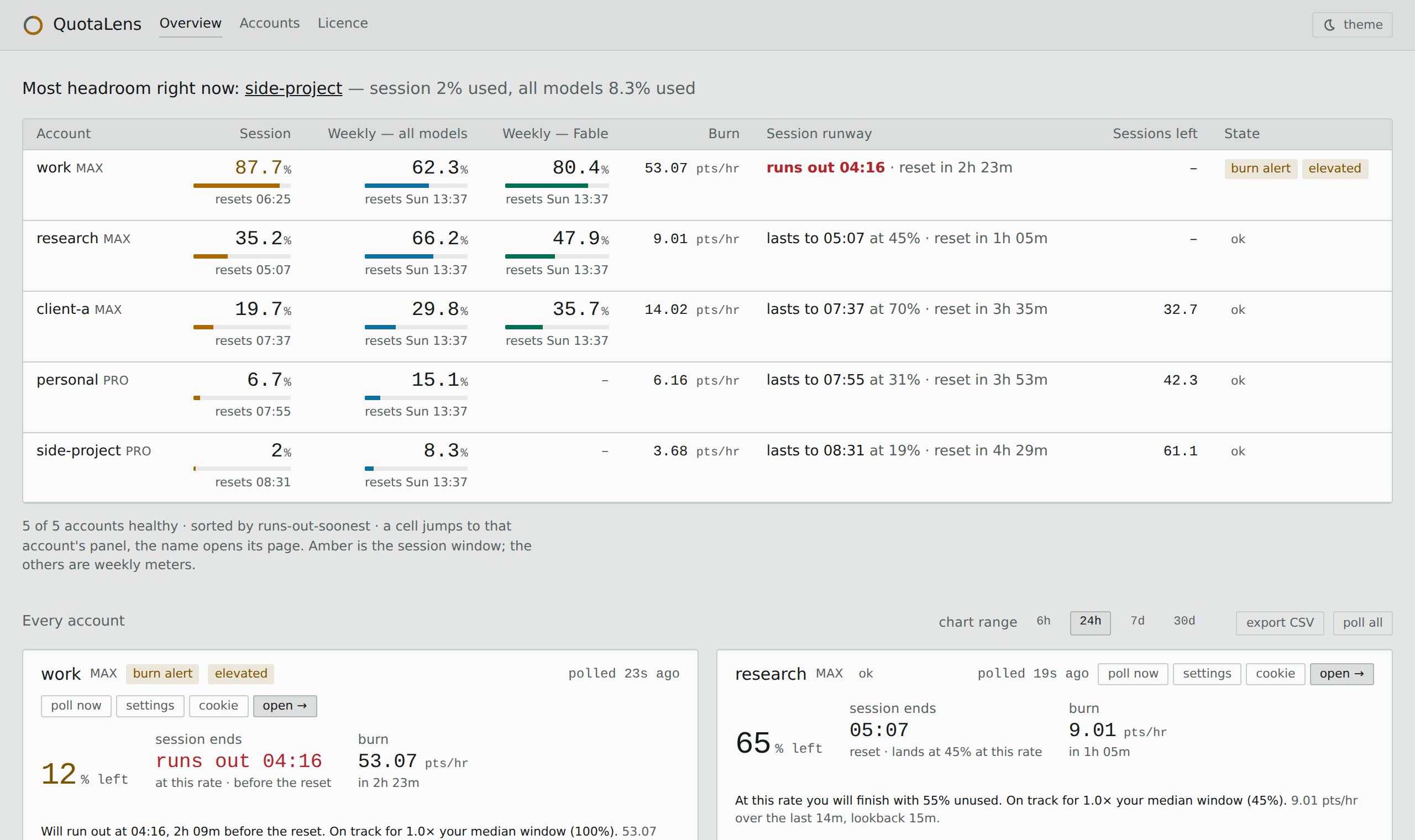Viewport: 1415px width, 840px height.
Task: Switch to the Accounts tab
Action: coord(269,23)
